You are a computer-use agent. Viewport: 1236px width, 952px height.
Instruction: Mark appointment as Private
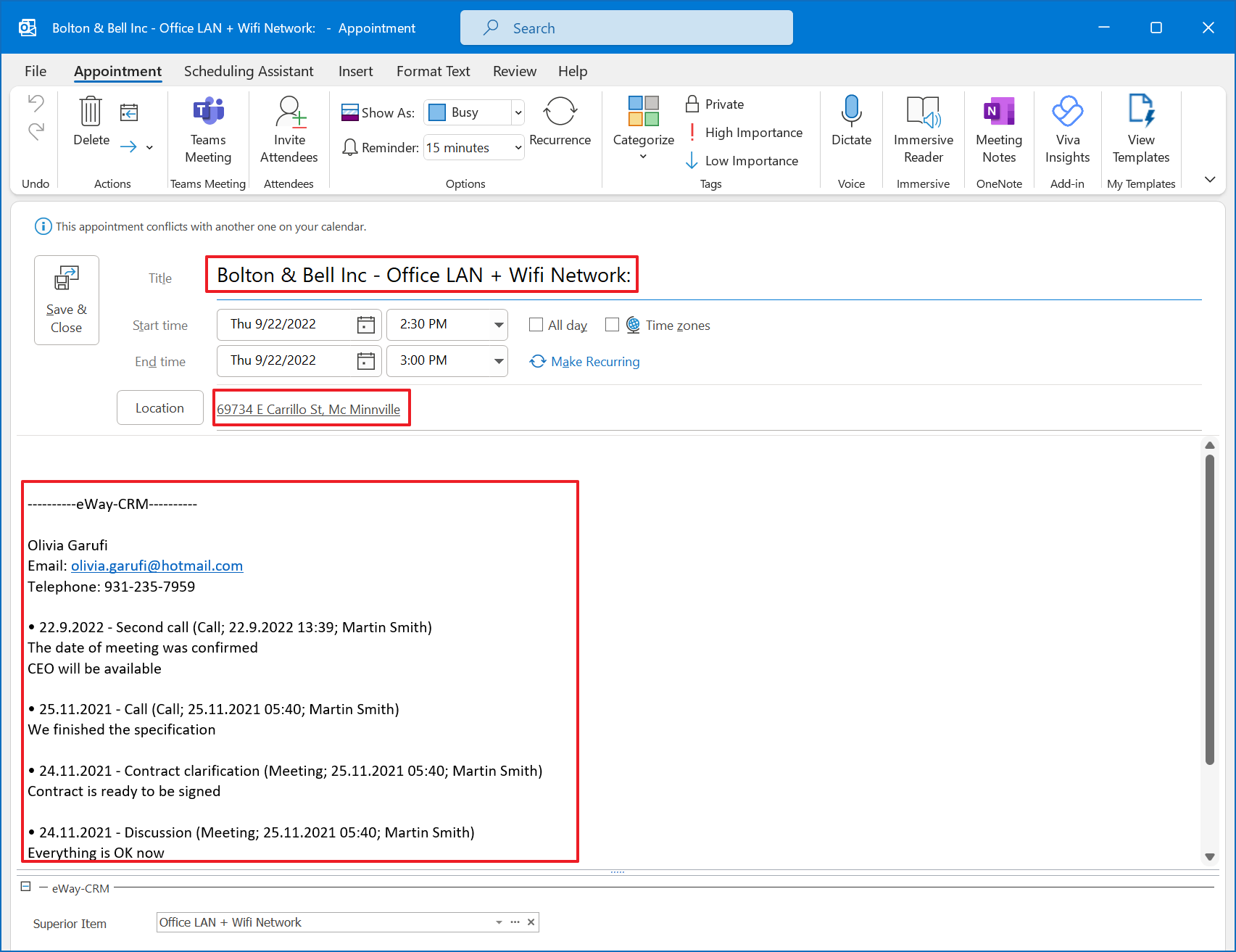tap(715, 104)
